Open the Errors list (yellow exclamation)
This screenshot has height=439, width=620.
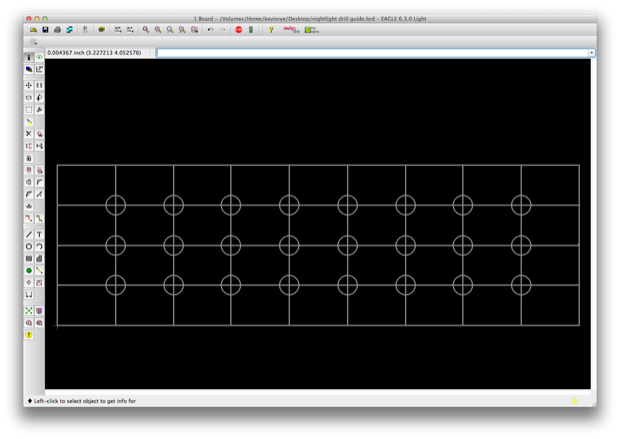[29, 335]
